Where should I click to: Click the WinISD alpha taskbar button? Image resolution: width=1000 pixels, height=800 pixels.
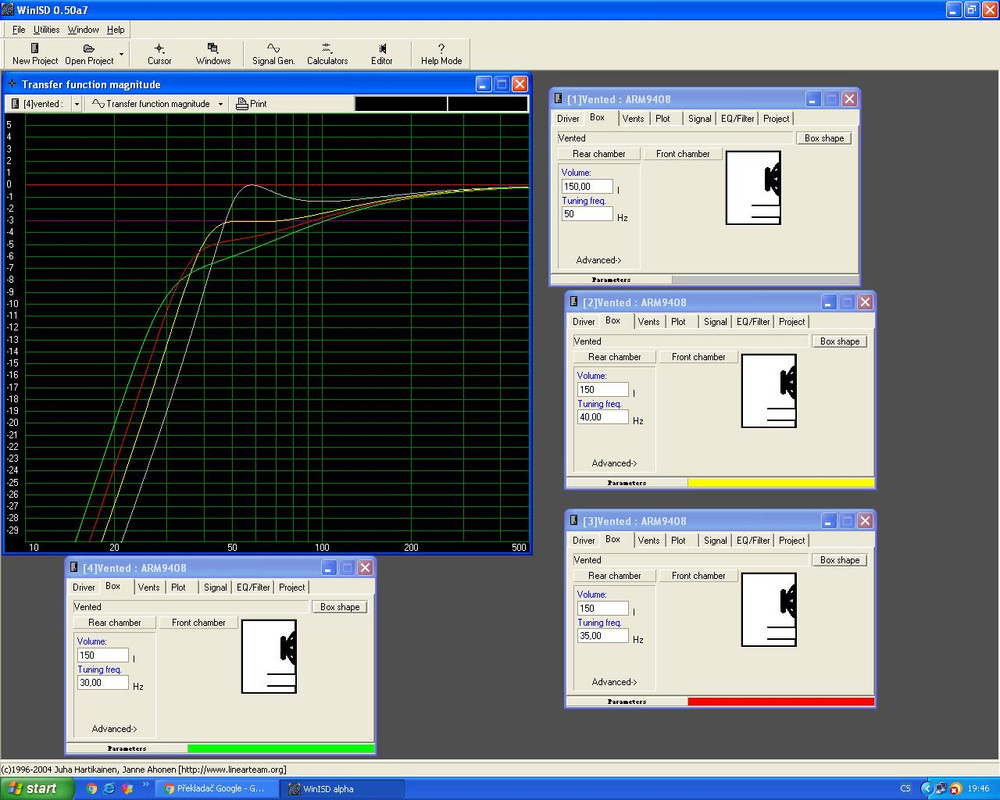[343, 789]
